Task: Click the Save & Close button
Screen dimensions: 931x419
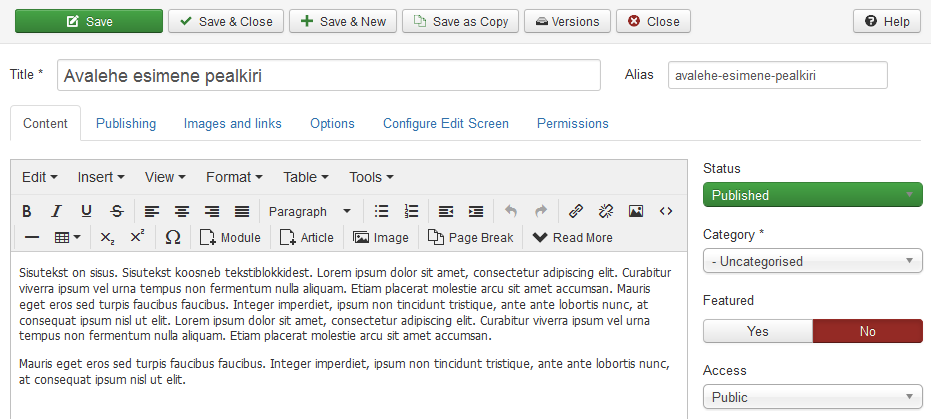Action: [226, 21]
